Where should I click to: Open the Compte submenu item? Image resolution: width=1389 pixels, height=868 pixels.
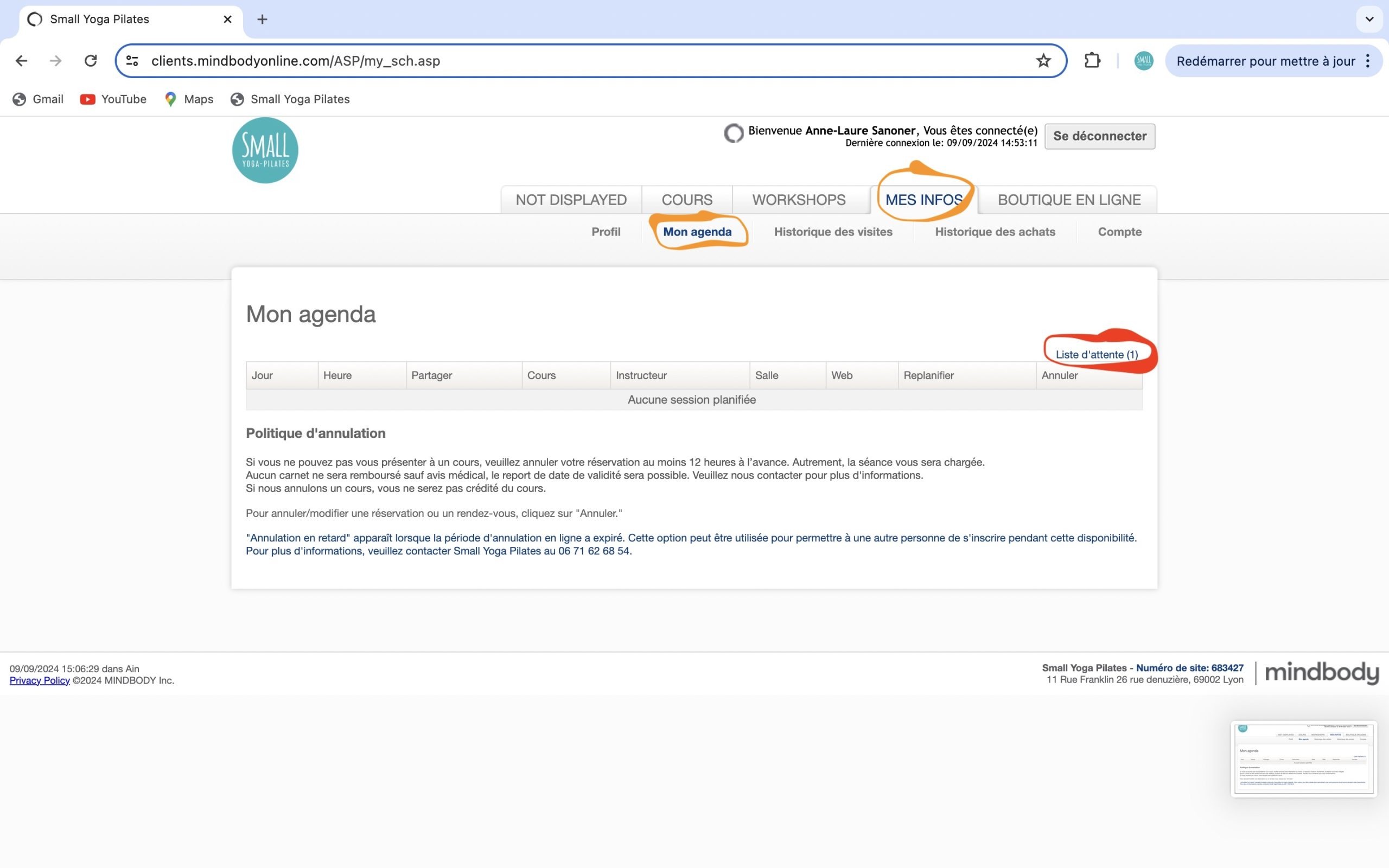pos(1119,232)
